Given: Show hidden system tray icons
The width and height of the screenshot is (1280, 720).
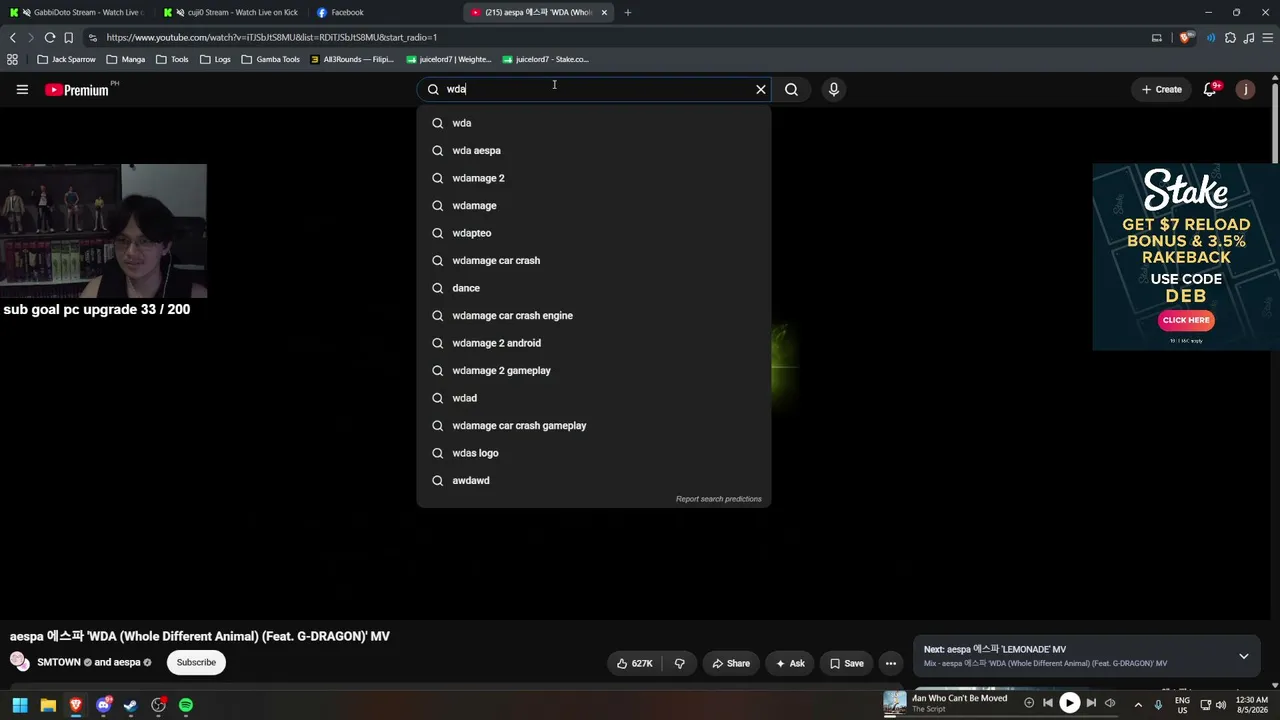Looking at the screenshot, I should point(1138,704).
